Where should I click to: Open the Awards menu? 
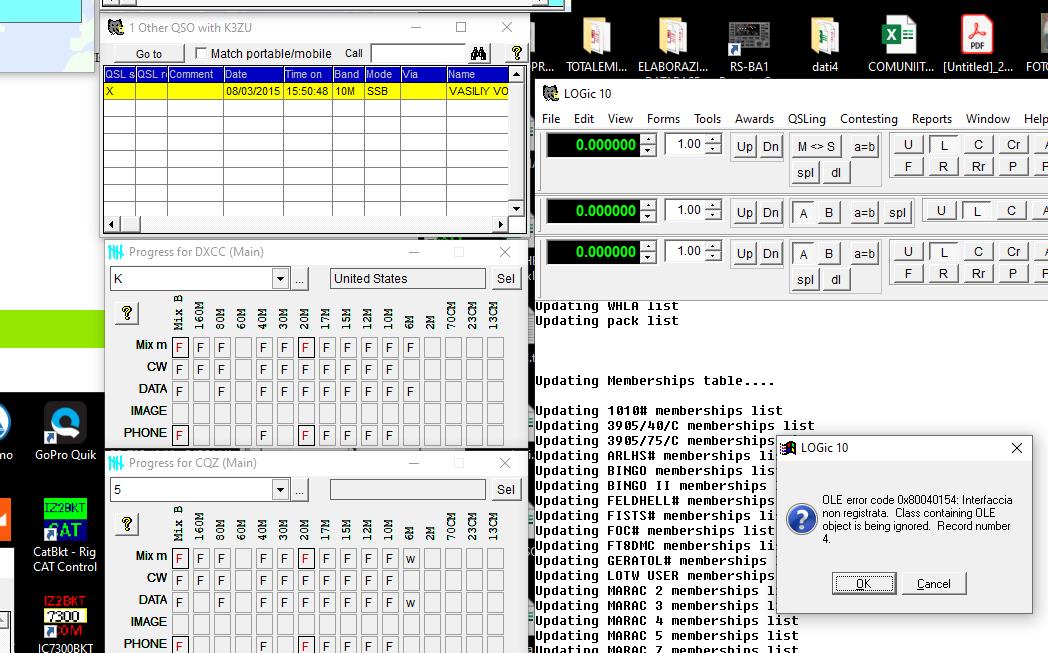click(754, 119)
